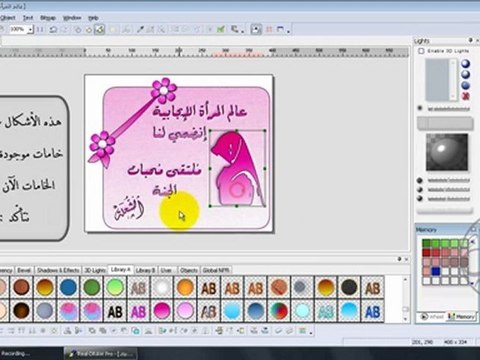Image resolution: width=480 pixels, height=360 pixels.
Task: Select the top pink flower on canvas
Action: tap(163, 90)
